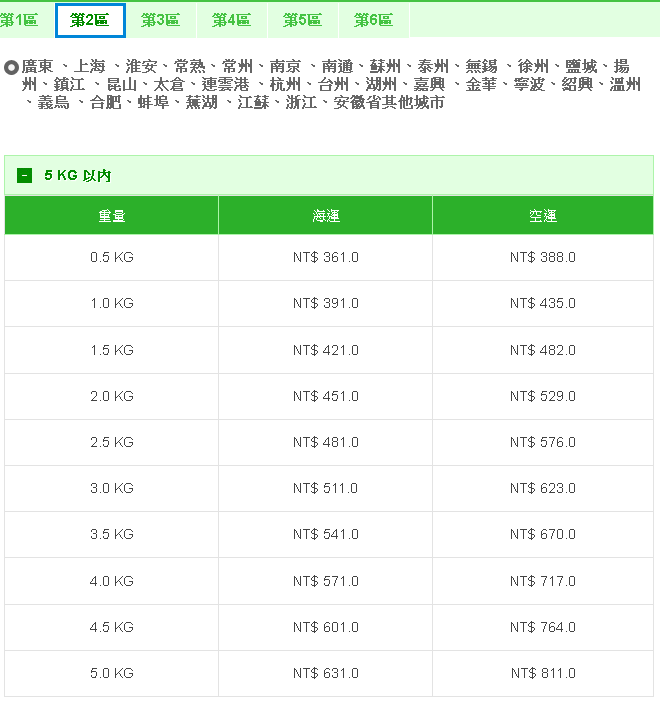Click the NT$ 435.0 air freight price

(x=542, y=303)
